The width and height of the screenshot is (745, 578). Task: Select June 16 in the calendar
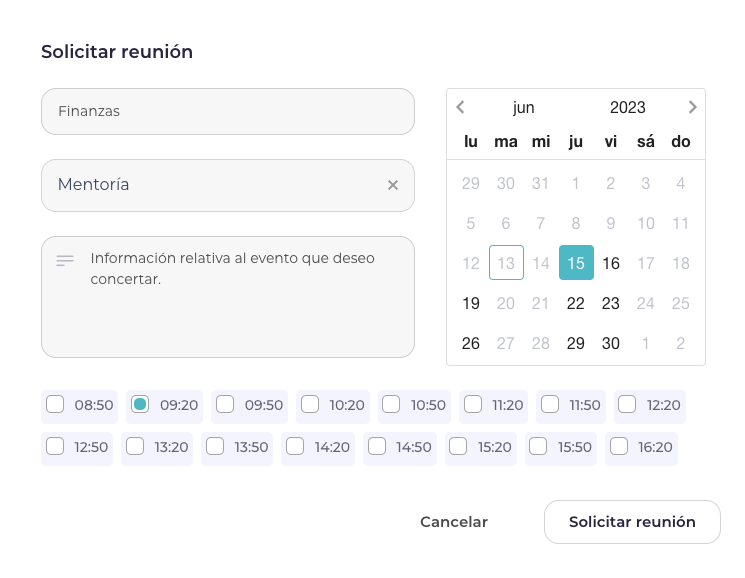pos(611,263)
